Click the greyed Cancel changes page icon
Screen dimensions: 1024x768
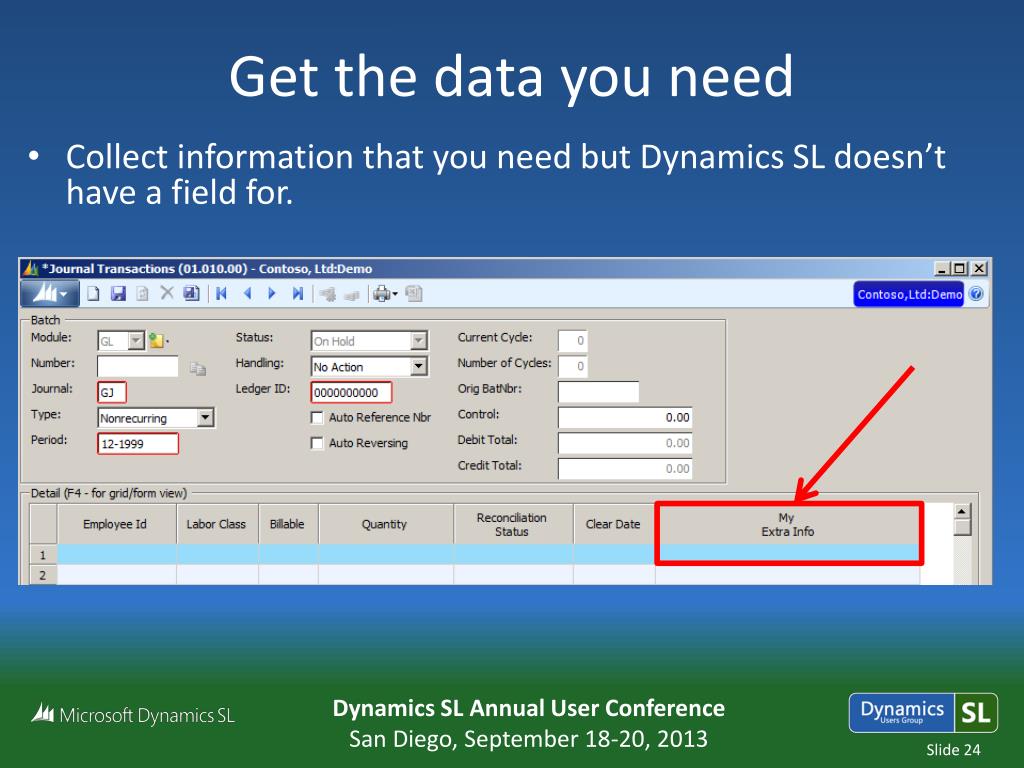[142, 294]
